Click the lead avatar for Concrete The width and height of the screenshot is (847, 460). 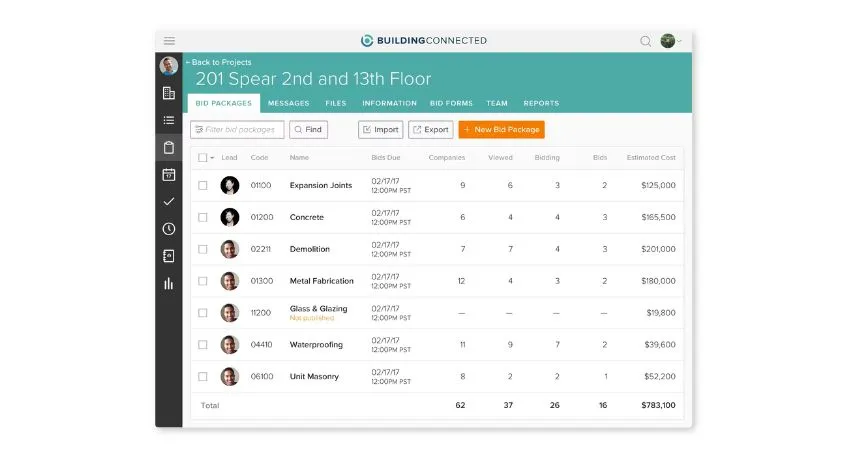click(x=230, y=217)
